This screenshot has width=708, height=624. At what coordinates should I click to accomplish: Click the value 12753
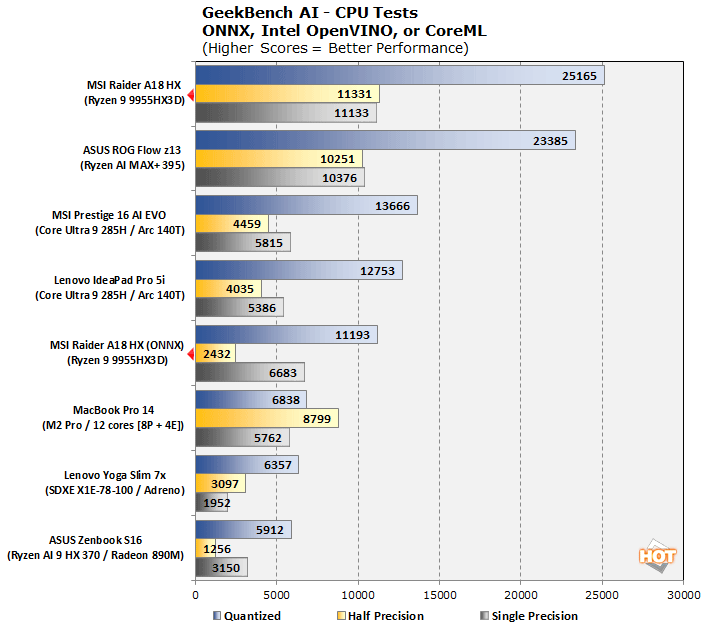[377, 271]
